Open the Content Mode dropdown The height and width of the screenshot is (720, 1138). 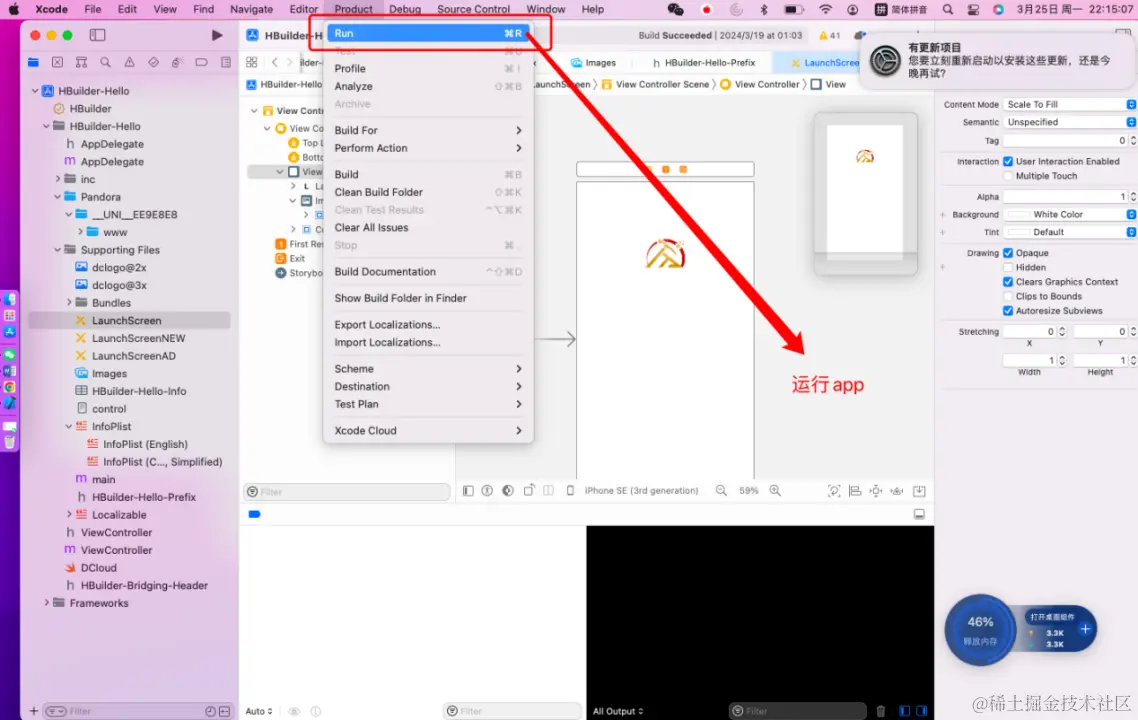pyautogui.click(x=1069, y=105)
